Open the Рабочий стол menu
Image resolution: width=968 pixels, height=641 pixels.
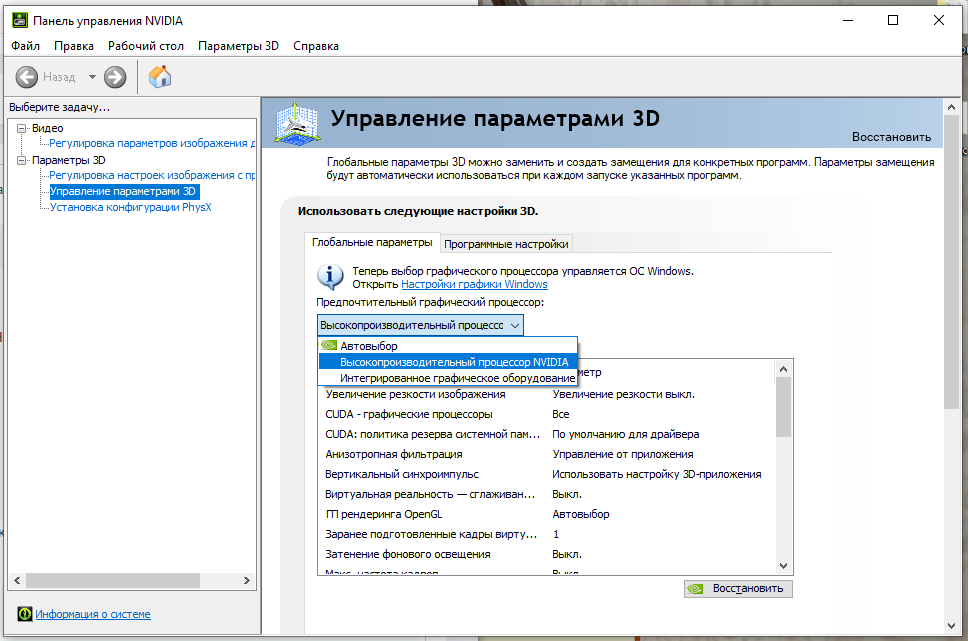pyautogui.click(x=146, y=46)
